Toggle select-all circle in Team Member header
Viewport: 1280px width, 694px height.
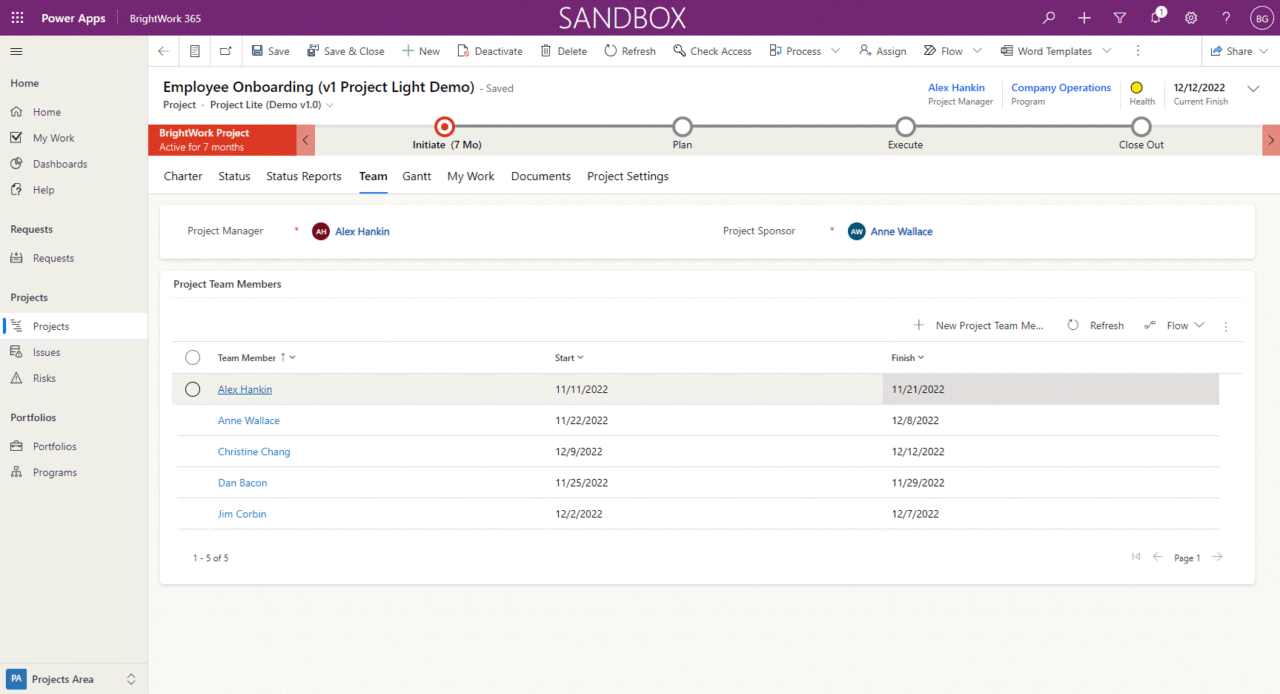point(193,357)
